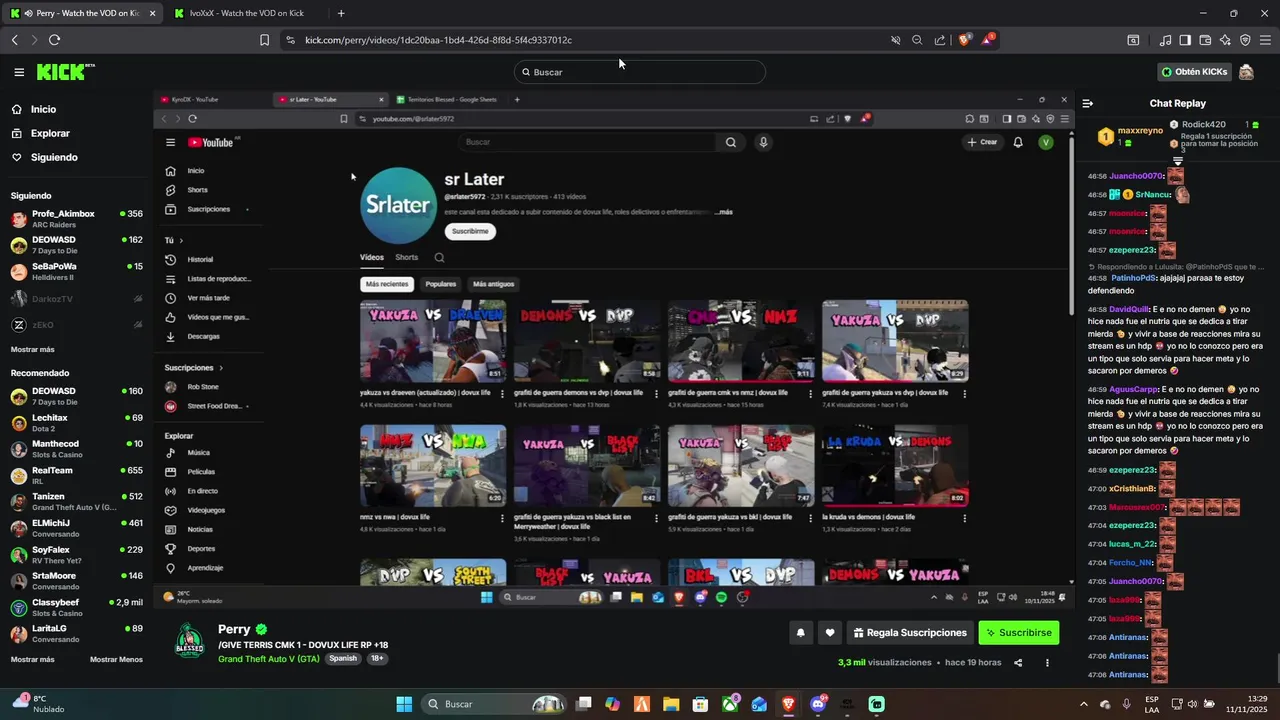Screen dimensions: 1280x720
Task: Open Classybeef recommended channel
Action: pos(77,607)
